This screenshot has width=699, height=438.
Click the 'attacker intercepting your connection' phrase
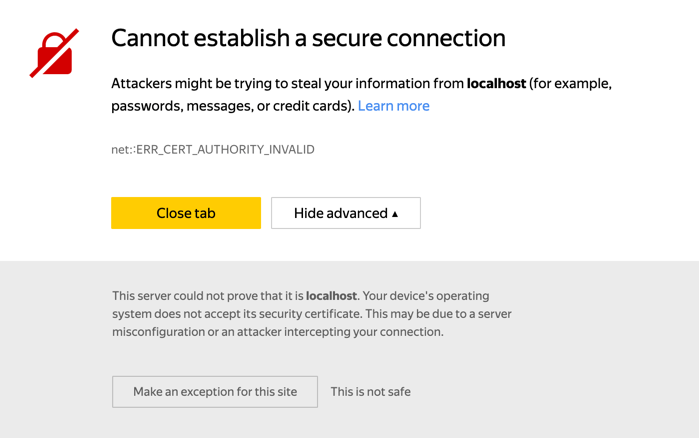coord(340,332)
